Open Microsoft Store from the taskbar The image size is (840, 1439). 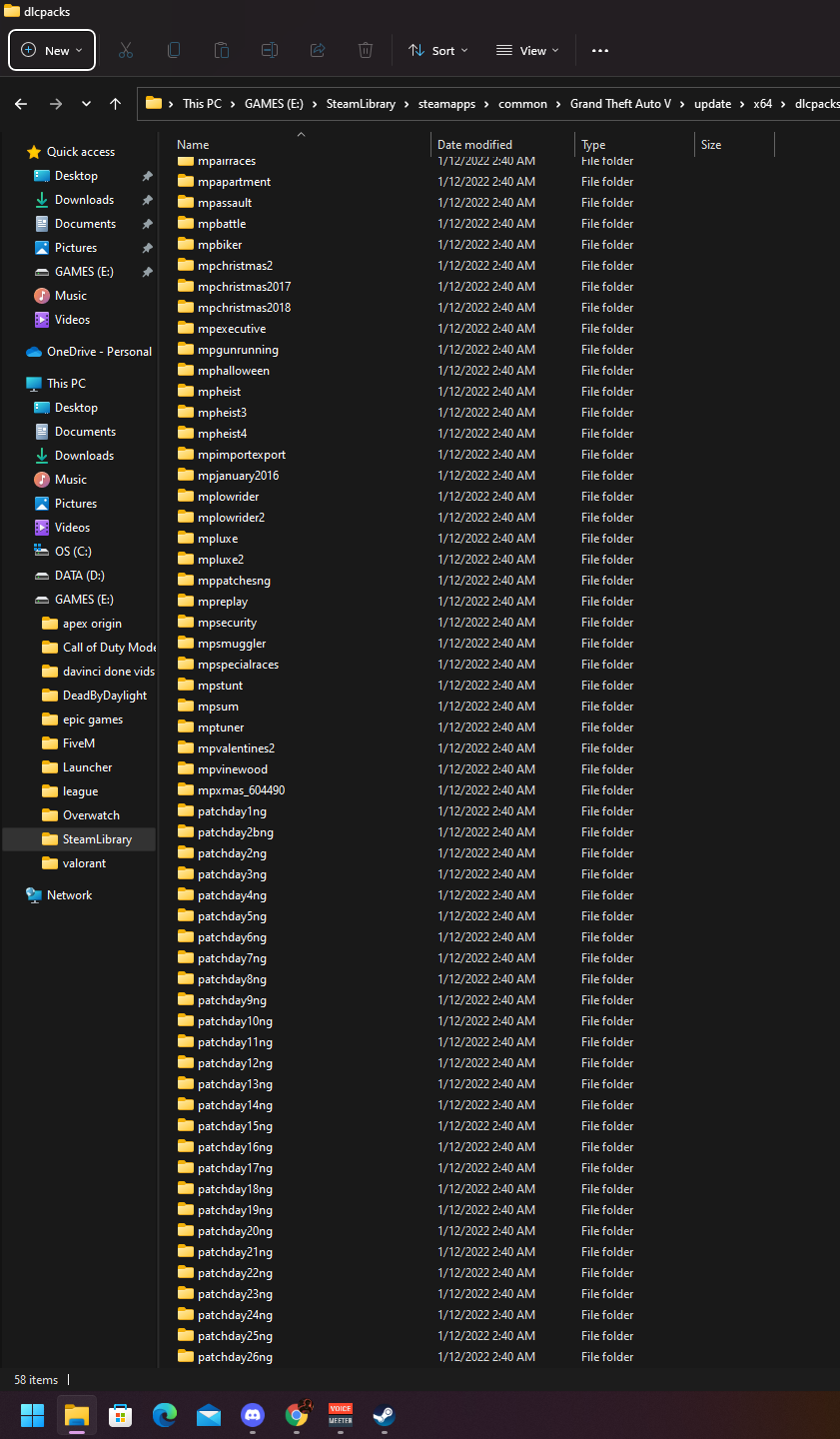coord(121,1415)
